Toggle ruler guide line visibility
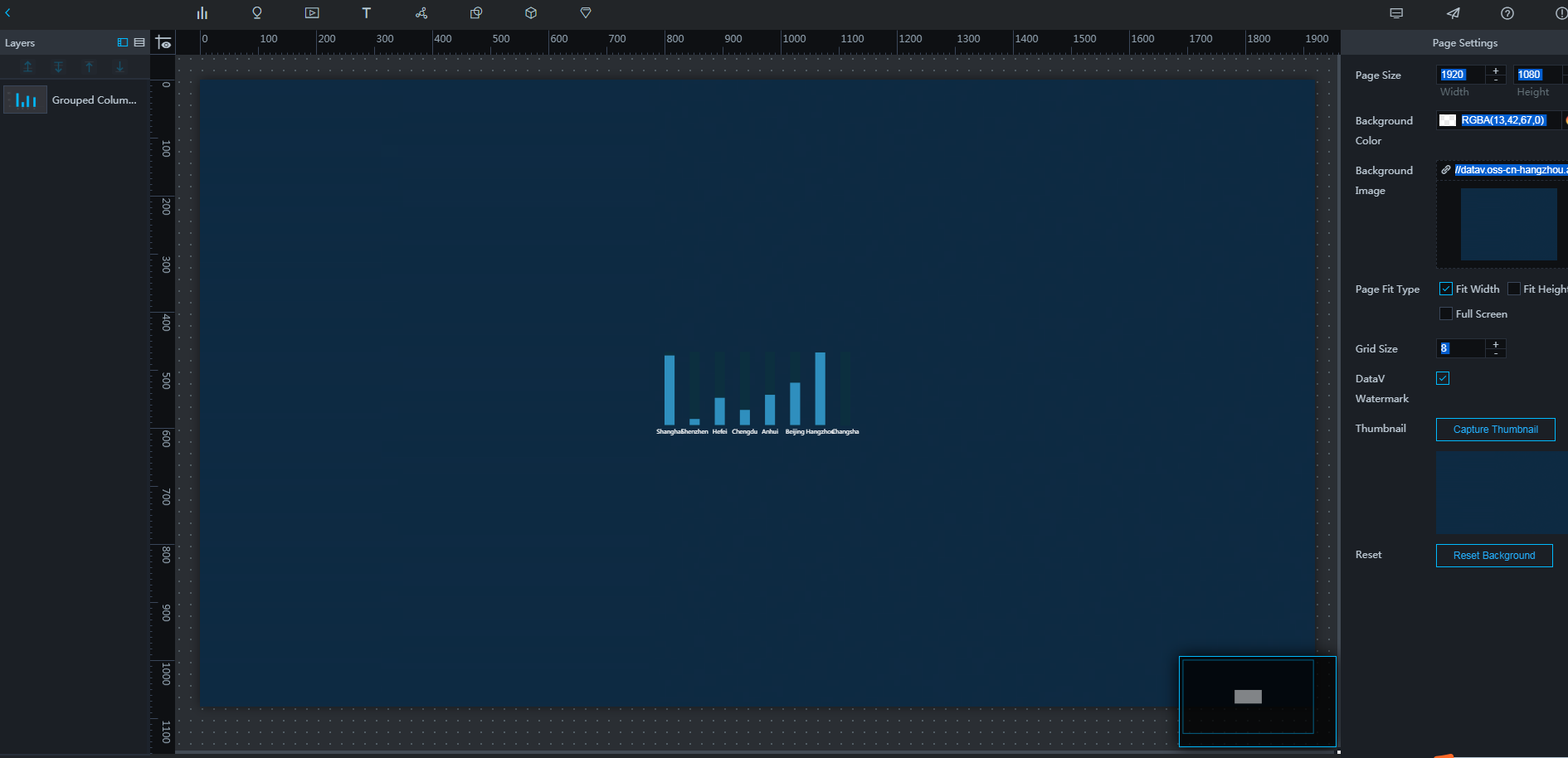 (x=163, y=42)
